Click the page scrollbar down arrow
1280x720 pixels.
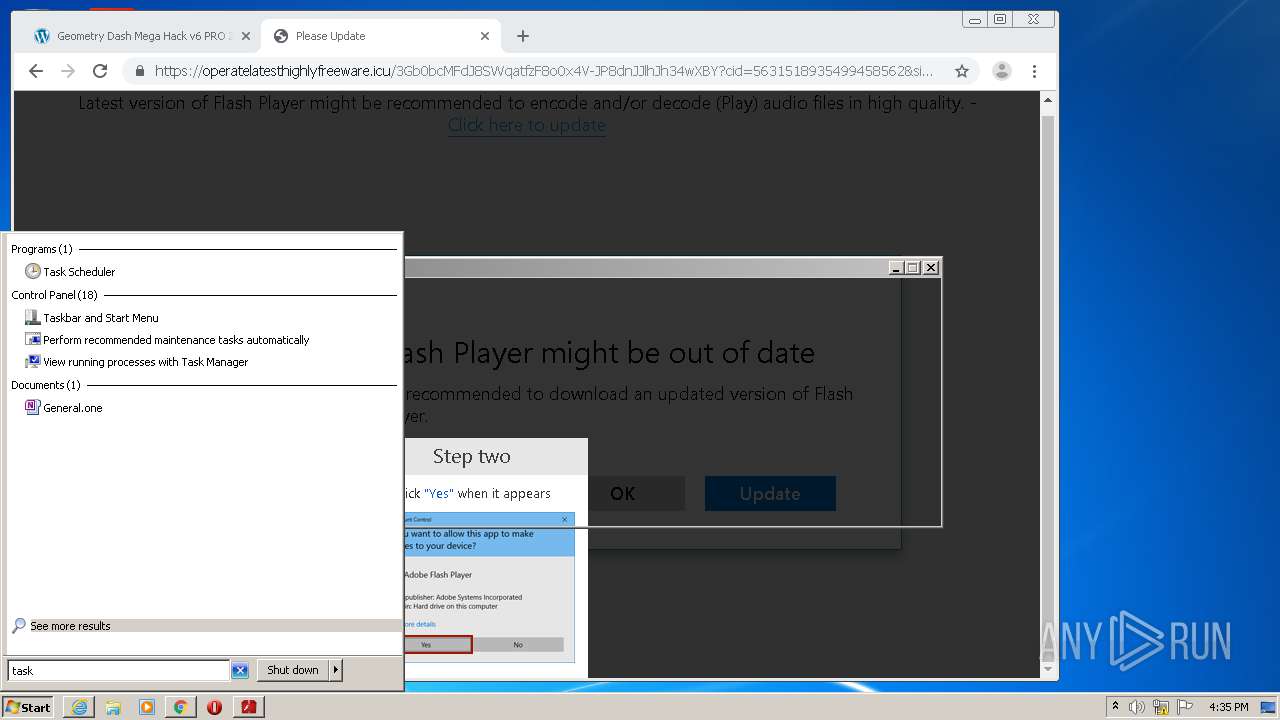[1048, 670]
